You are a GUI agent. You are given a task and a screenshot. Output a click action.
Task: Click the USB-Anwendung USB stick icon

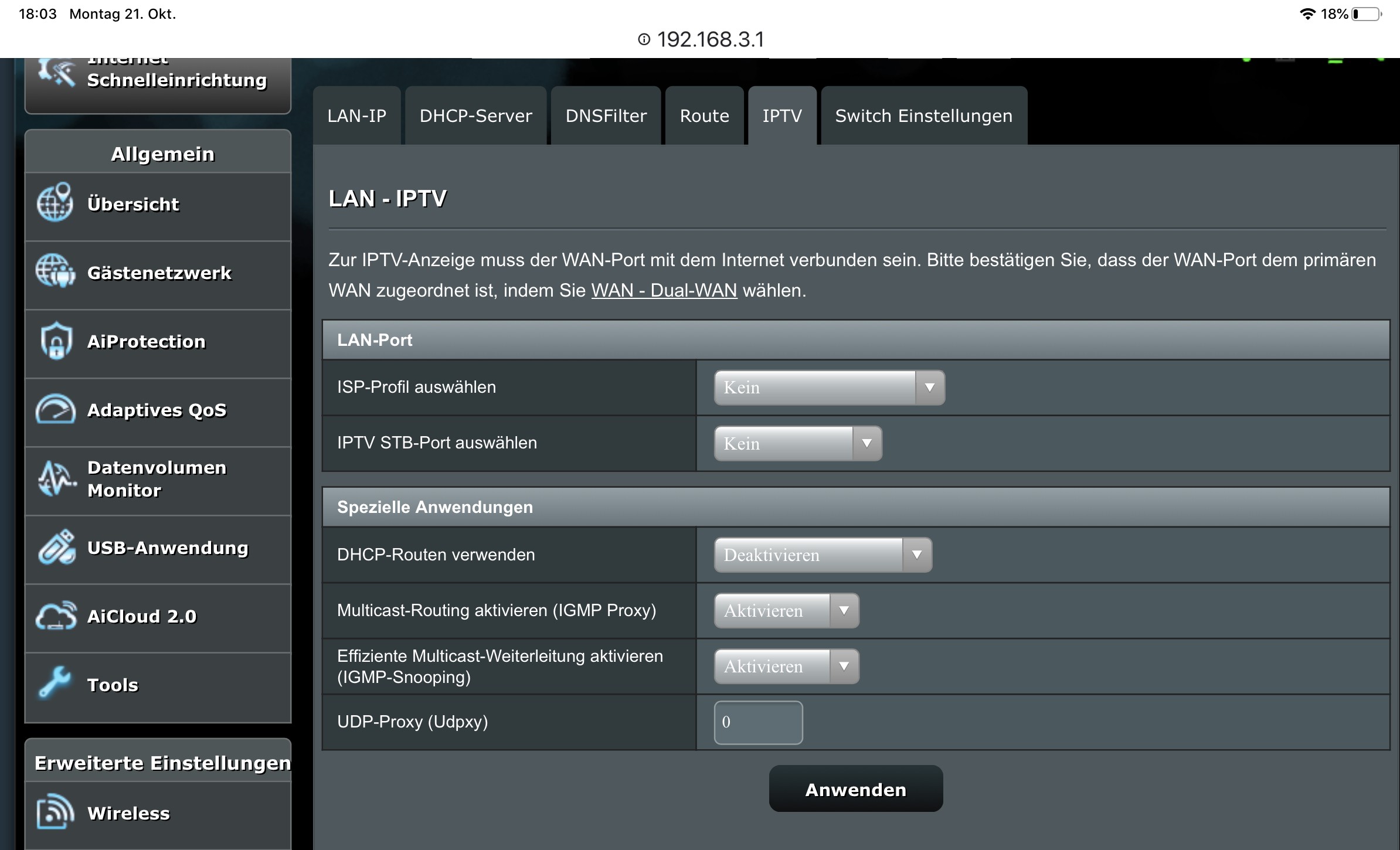[56, 547]
